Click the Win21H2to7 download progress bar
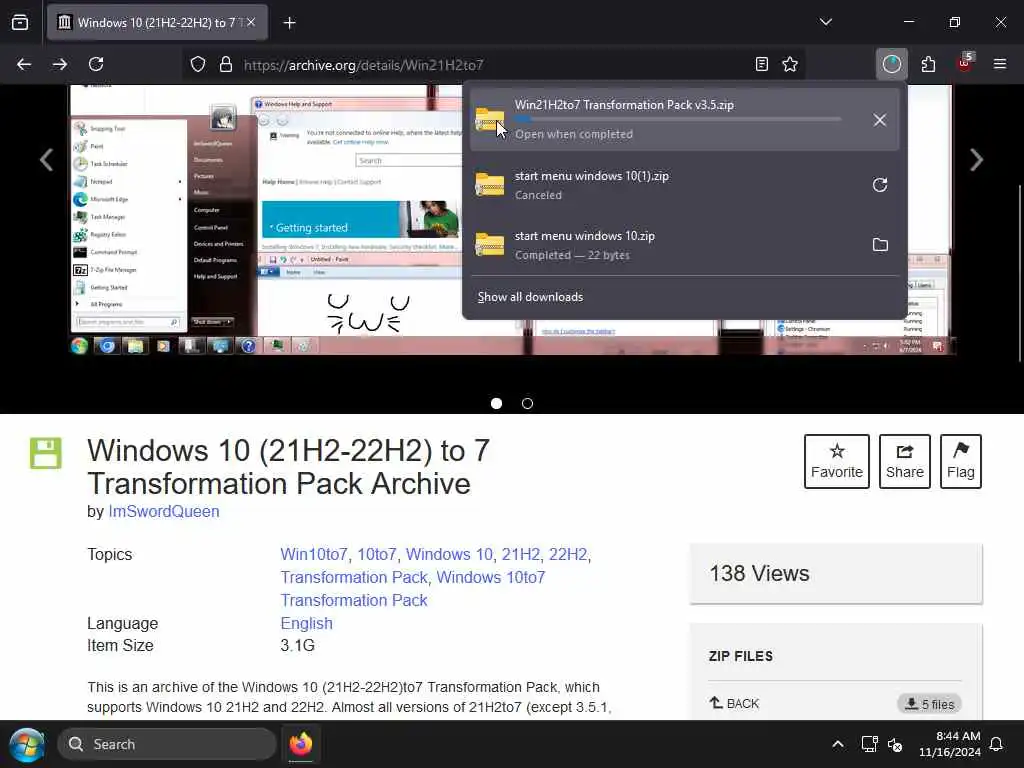The image size is (1024, 768). (x=678, y=119)
